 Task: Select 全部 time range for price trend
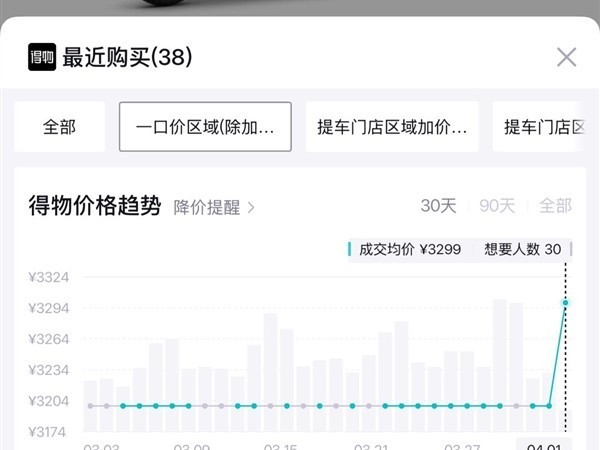point(555,206)
